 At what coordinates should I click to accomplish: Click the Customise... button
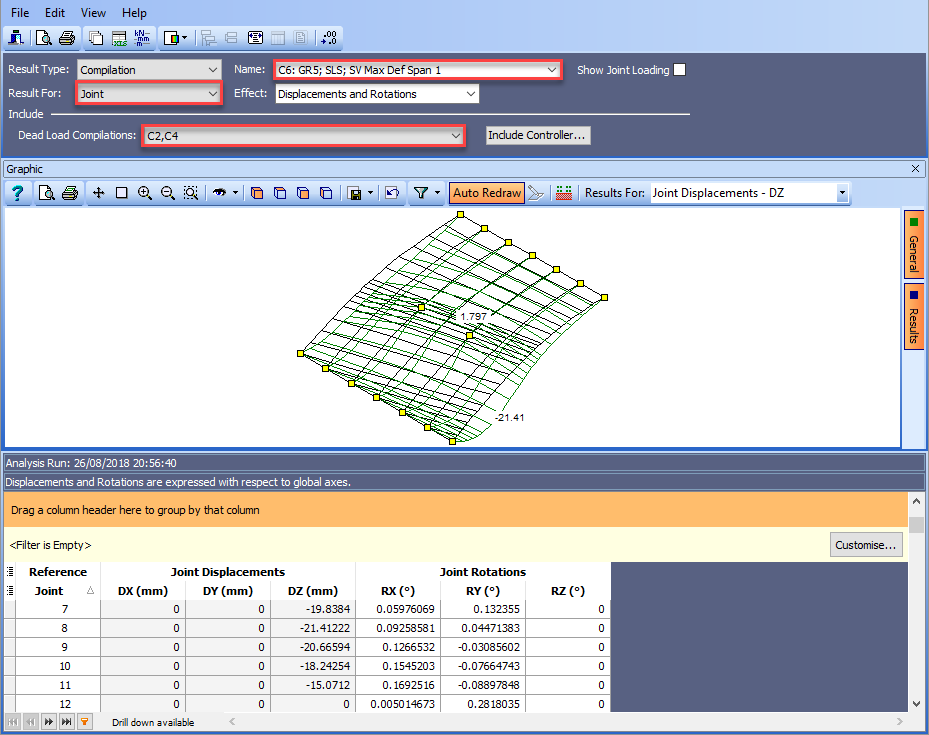tap(866, 545)
